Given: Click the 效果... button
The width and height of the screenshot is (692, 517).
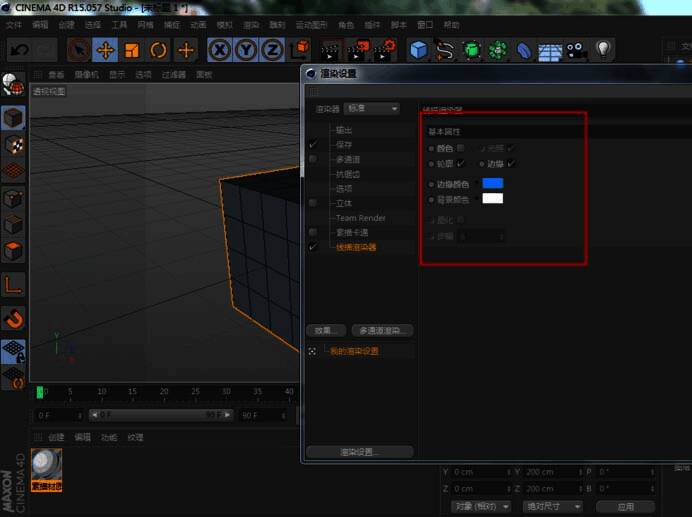Looking at the screenshot, I should click(326, 330).
